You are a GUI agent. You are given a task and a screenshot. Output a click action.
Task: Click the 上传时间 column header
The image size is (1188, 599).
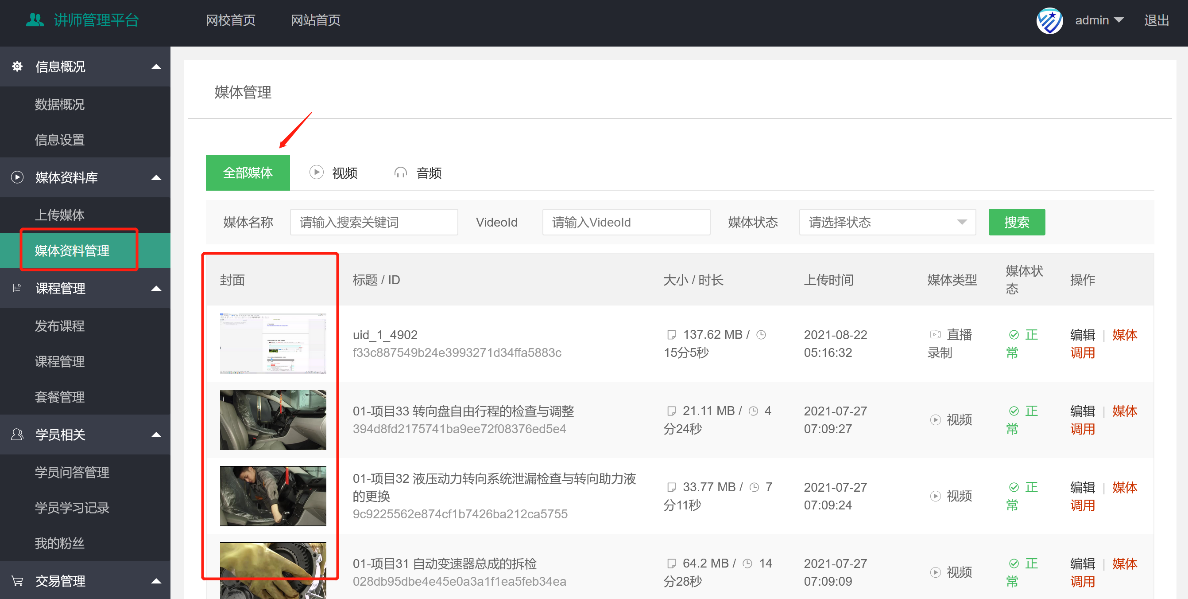829,280
